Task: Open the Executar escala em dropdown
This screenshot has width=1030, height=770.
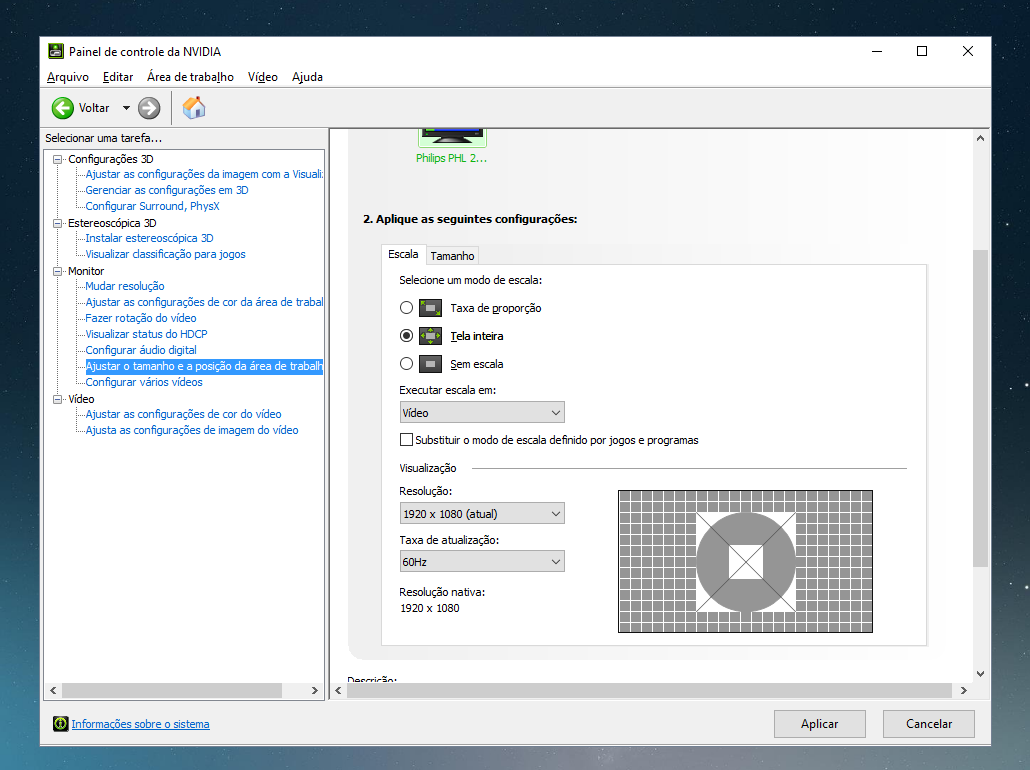Action: click(481, 413)
